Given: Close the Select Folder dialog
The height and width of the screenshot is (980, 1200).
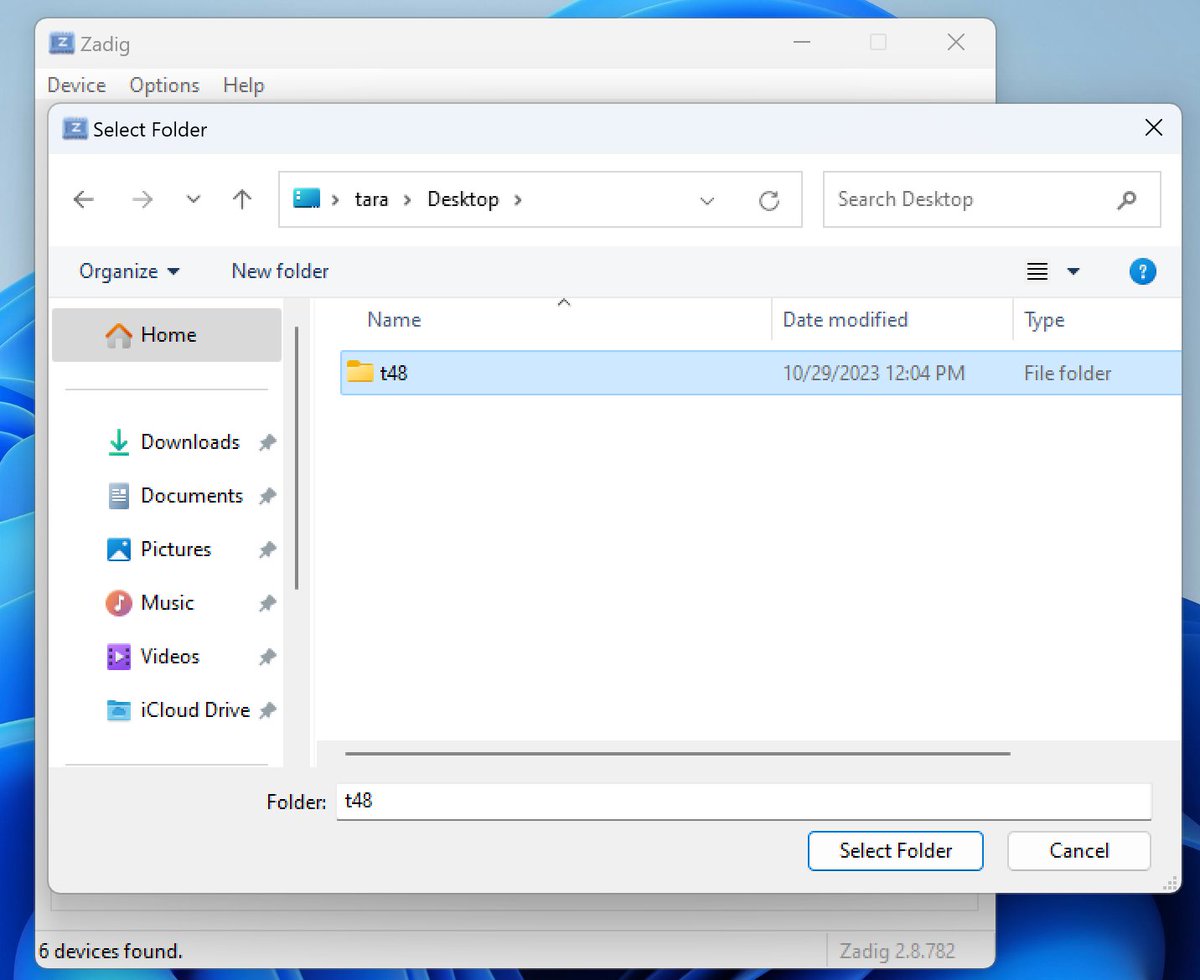Looking at the screenshot, I should tap(1153, 128).
